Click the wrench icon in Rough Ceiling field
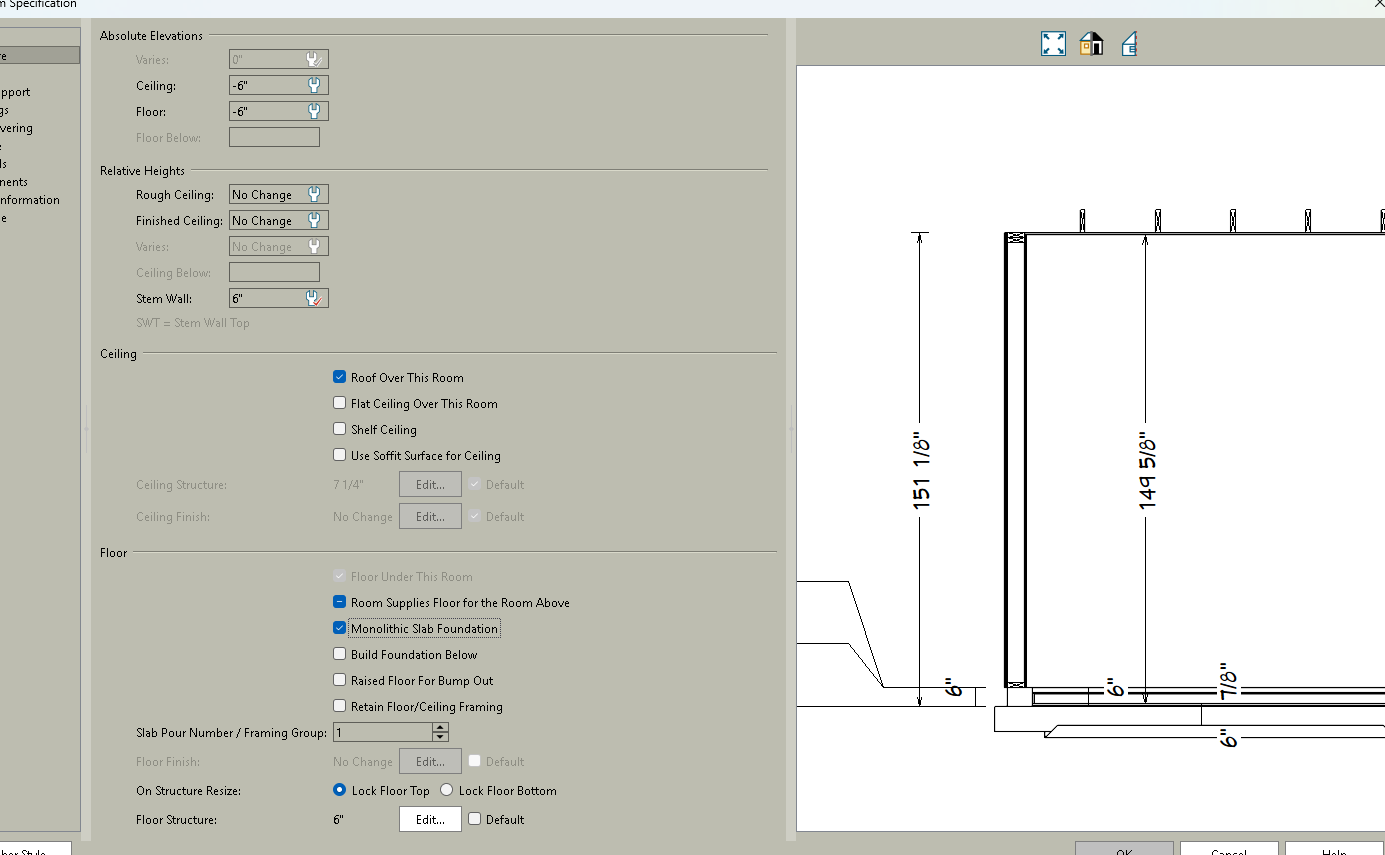Image resolution: width=1385 pixels, height=855 pixels. pyautogui.click(x=314, y=195)
